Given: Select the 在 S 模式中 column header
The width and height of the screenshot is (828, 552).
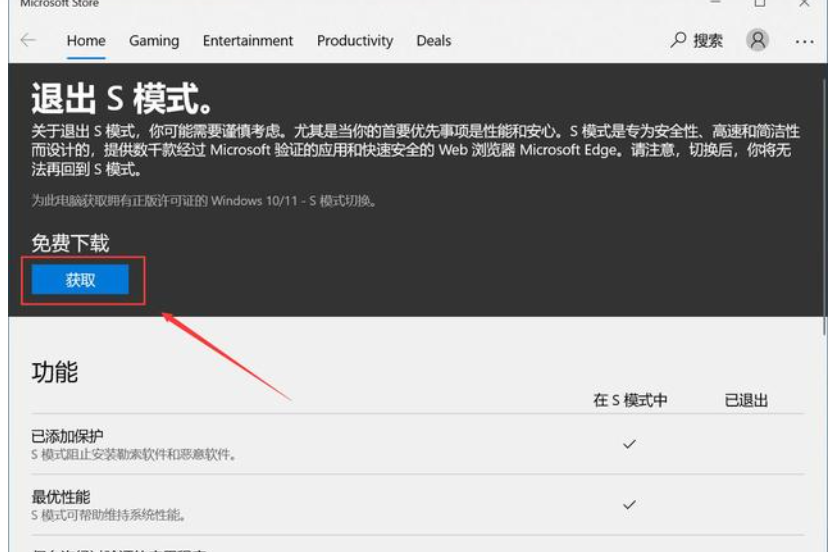Looking at the screenshot, I should coord(630,400).
